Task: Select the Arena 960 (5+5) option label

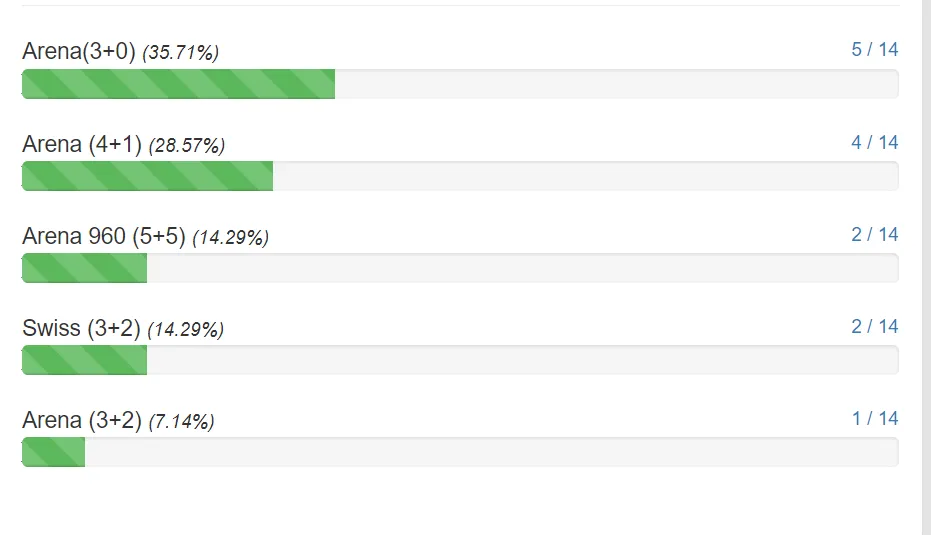Action: tap(104, 237)
